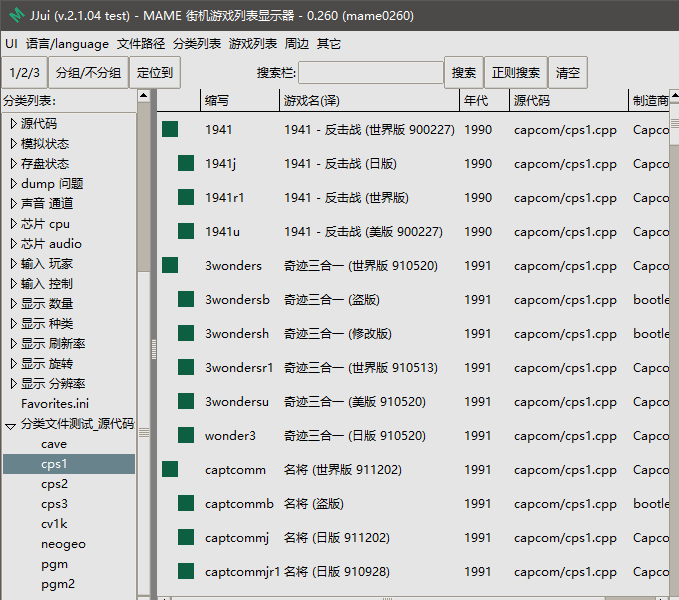The height and width of the screenshot is (600, 679).
Task: Click the category list scroll-up arrow
Action: tap(144, 96)
